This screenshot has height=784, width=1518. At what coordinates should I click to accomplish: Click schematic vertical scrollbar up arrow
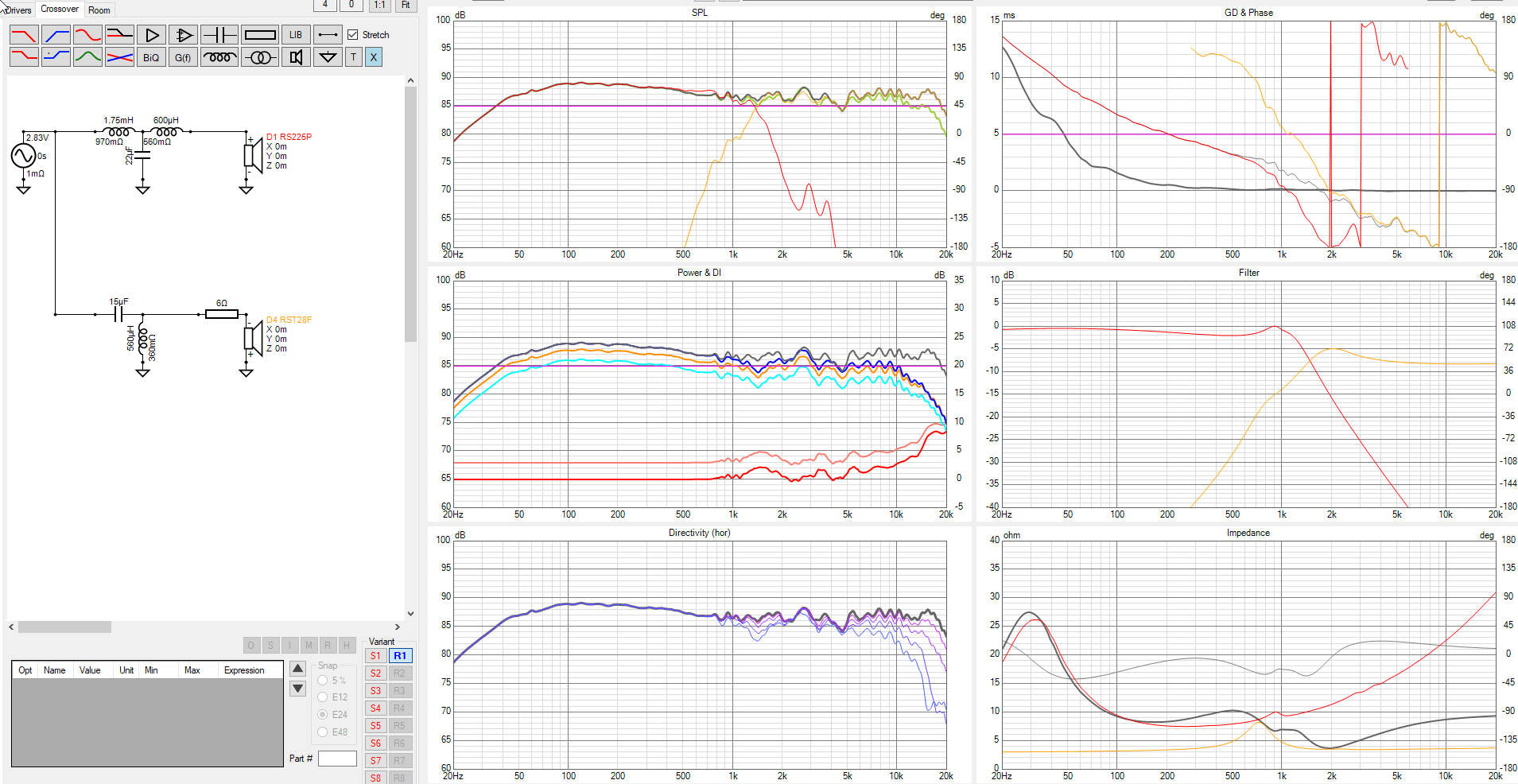tap(410, 80)
